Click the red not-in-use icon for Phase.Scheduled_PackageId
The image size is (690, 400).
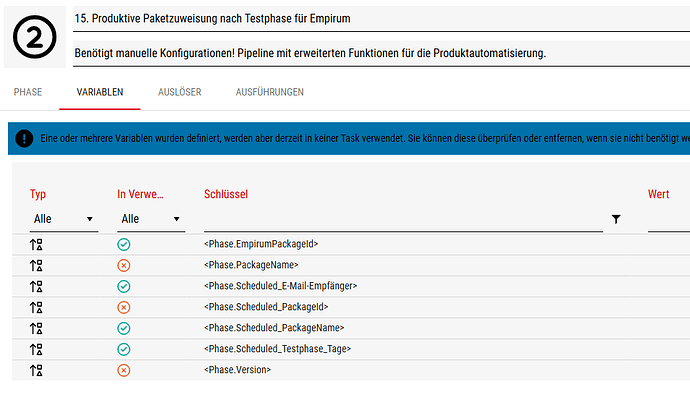tap(124, 307)
